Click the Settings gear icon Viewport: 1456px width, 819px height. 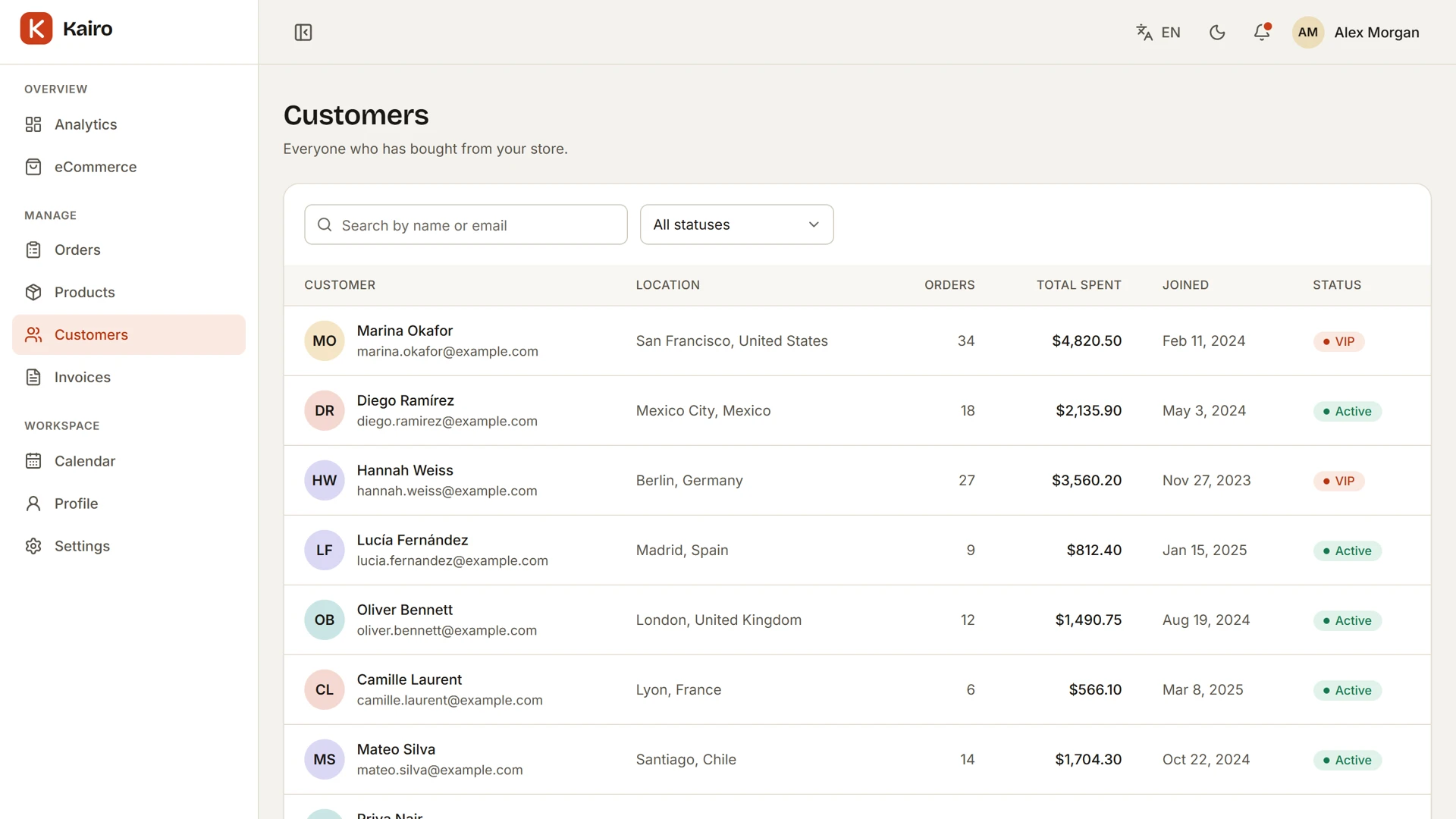point(33,546)
